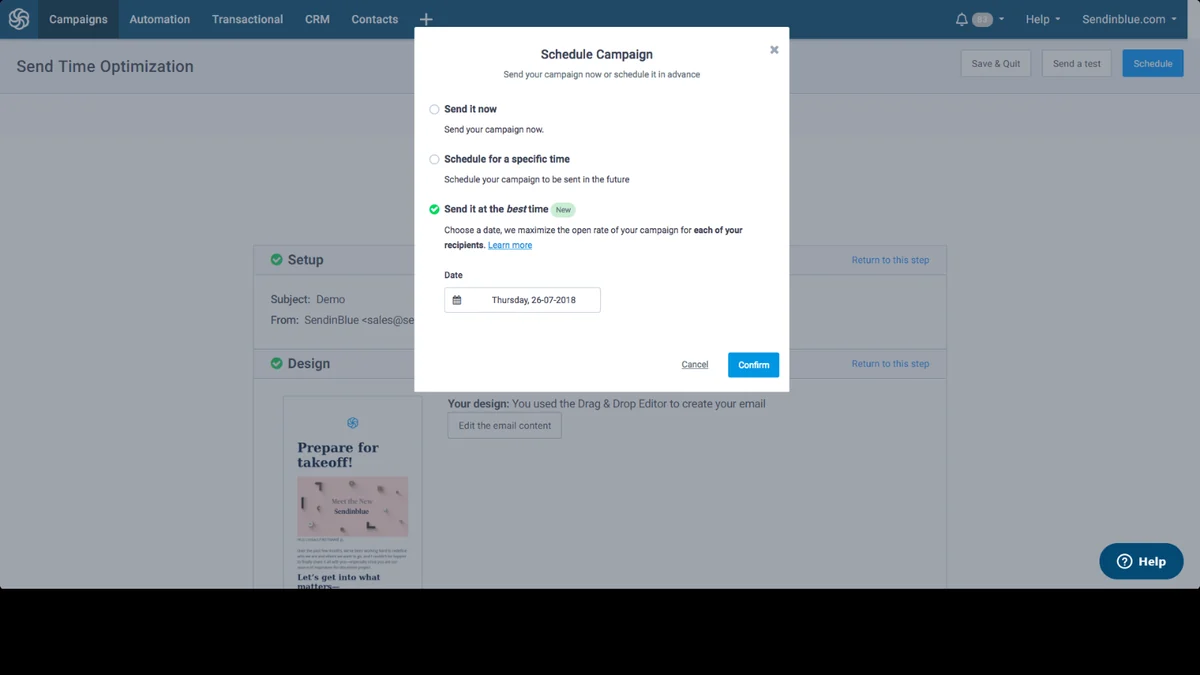Click the Sendinblue logo icon
This screenshot has height=675, width=1200.
click(x=18, y=18)
